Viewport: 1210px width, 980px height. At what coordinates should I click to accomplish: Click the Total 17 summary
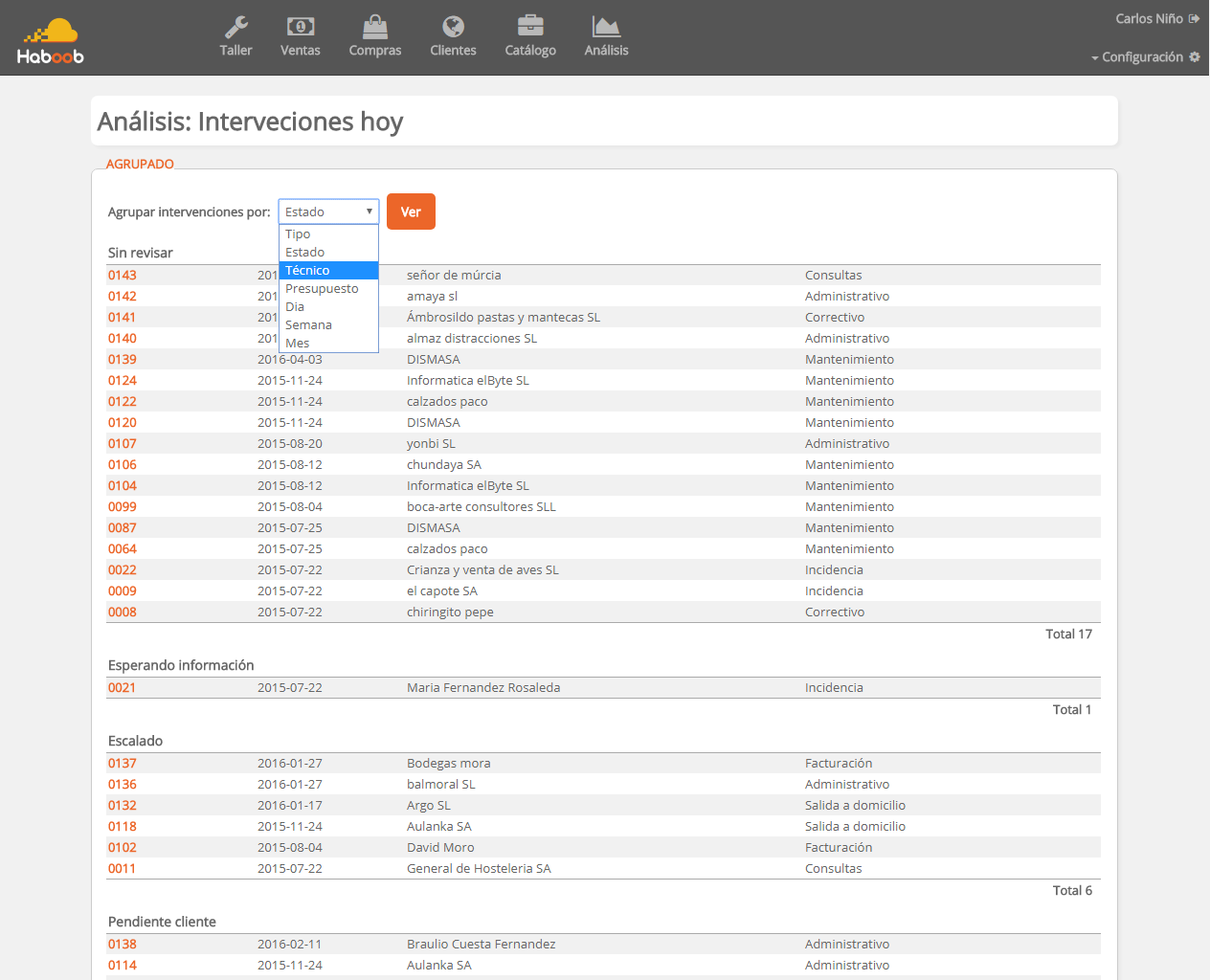tap(1068, 635)
